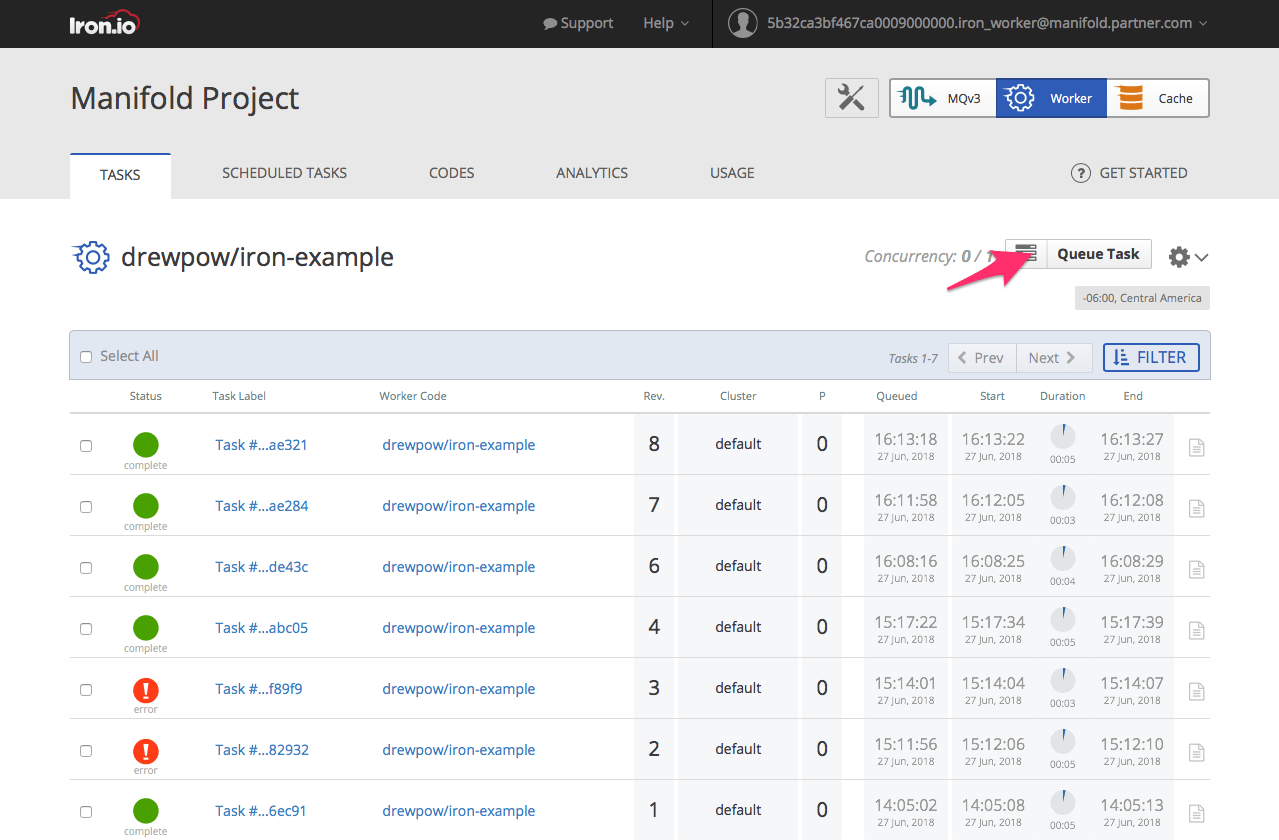Click the user avatar icon

742,23
